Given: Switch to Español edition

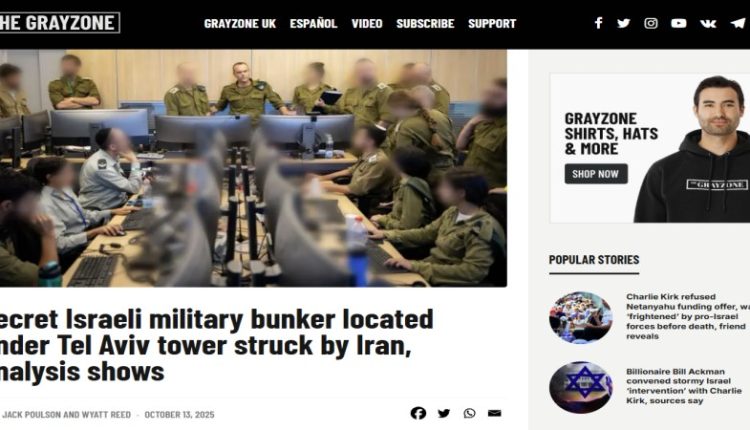Looking at the screenshot, I should click(313, 23).
